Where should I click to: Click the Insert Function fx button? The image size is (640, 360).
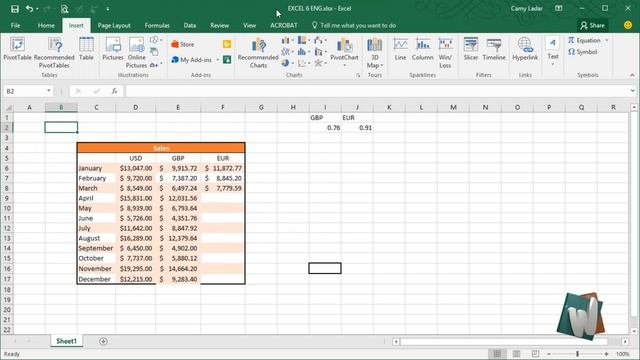114,91
